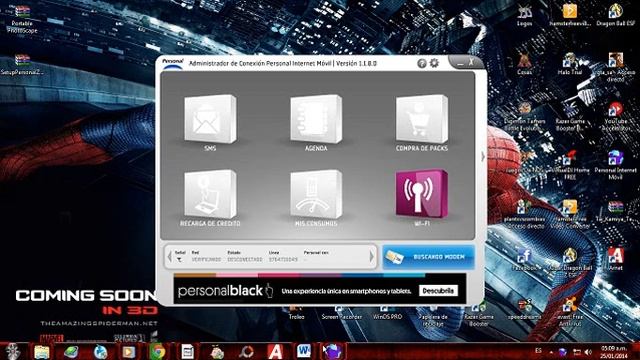Open SetupPersonal archive on desktop
This screenshot has height=360, width=640.
coord(22,64)
